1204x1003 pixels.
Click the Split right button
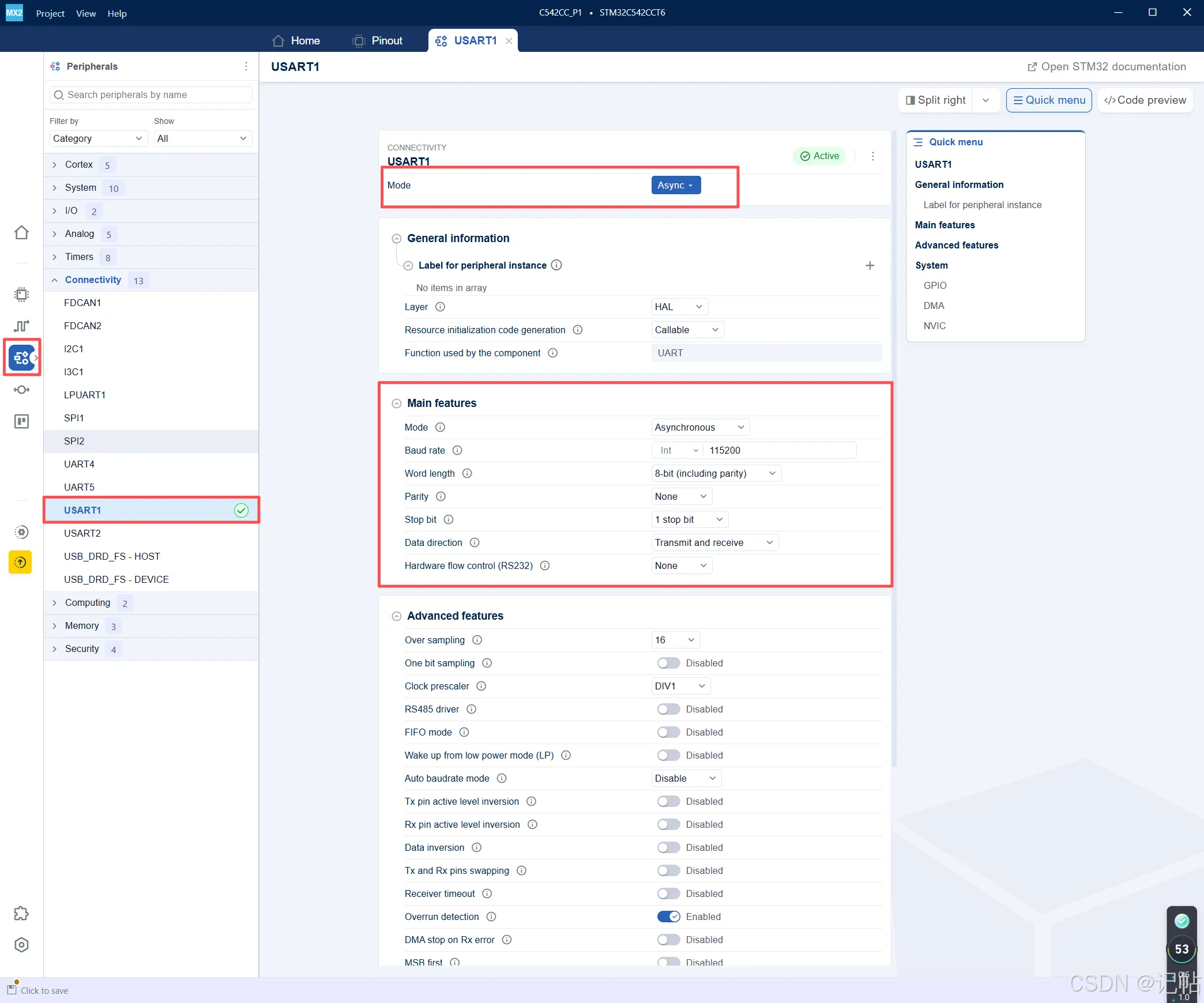click(936, 100)
